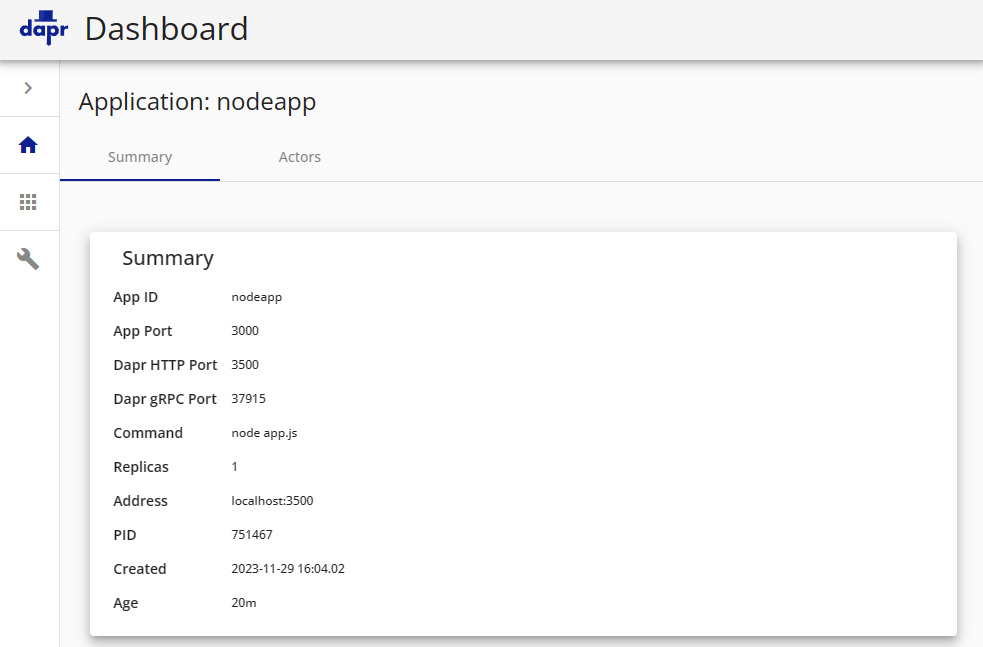Select the App ID value 'nodeapp'
The width and height of the screenshot is (983, 647).
tap(256, 297)
